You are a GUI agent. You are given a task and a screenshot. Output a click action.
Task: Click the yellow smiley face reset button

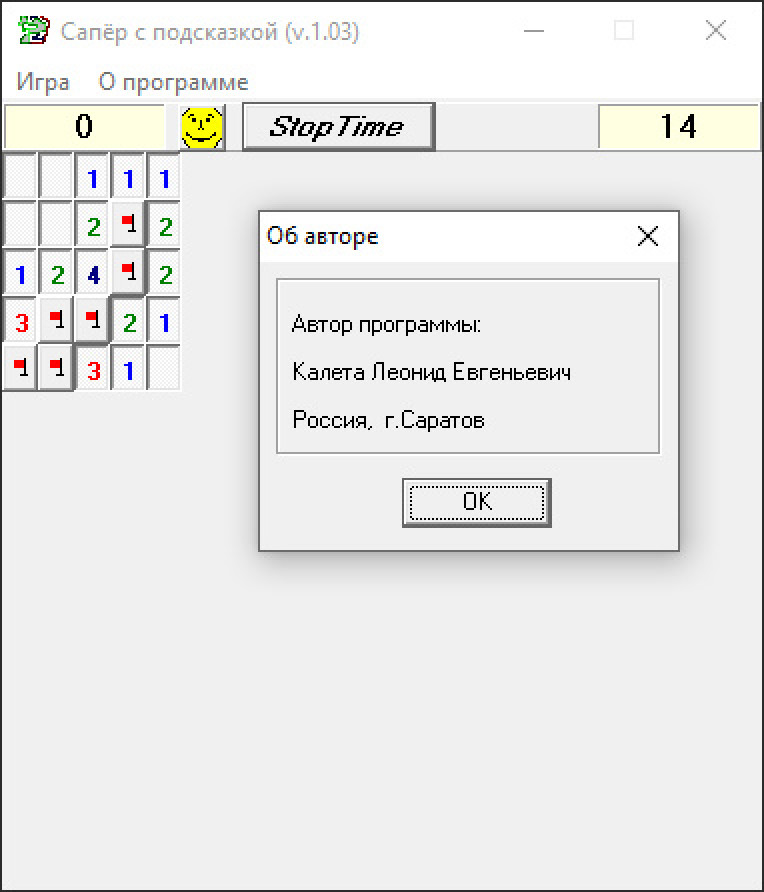tap(202, 127)
